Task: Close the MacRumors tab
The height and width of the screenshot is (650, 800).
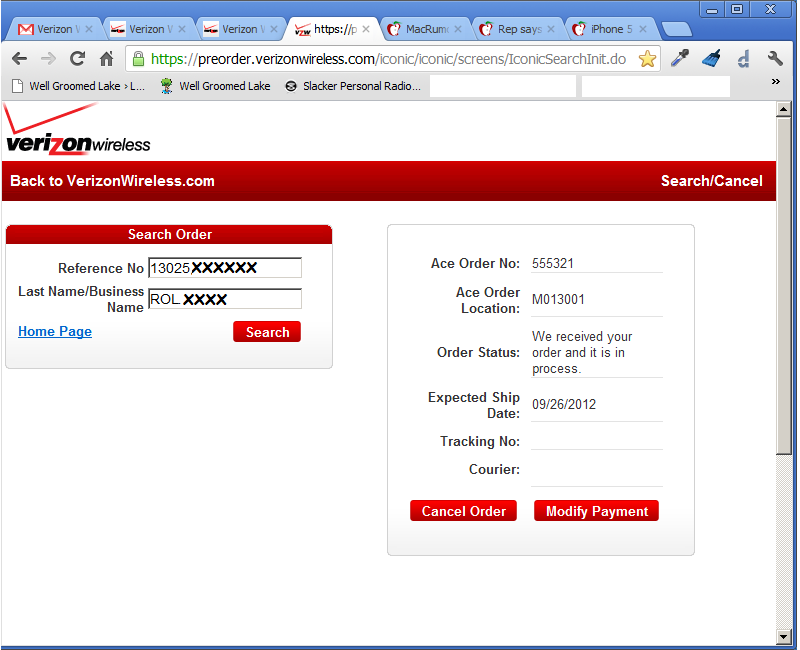Action: [458, 29]
